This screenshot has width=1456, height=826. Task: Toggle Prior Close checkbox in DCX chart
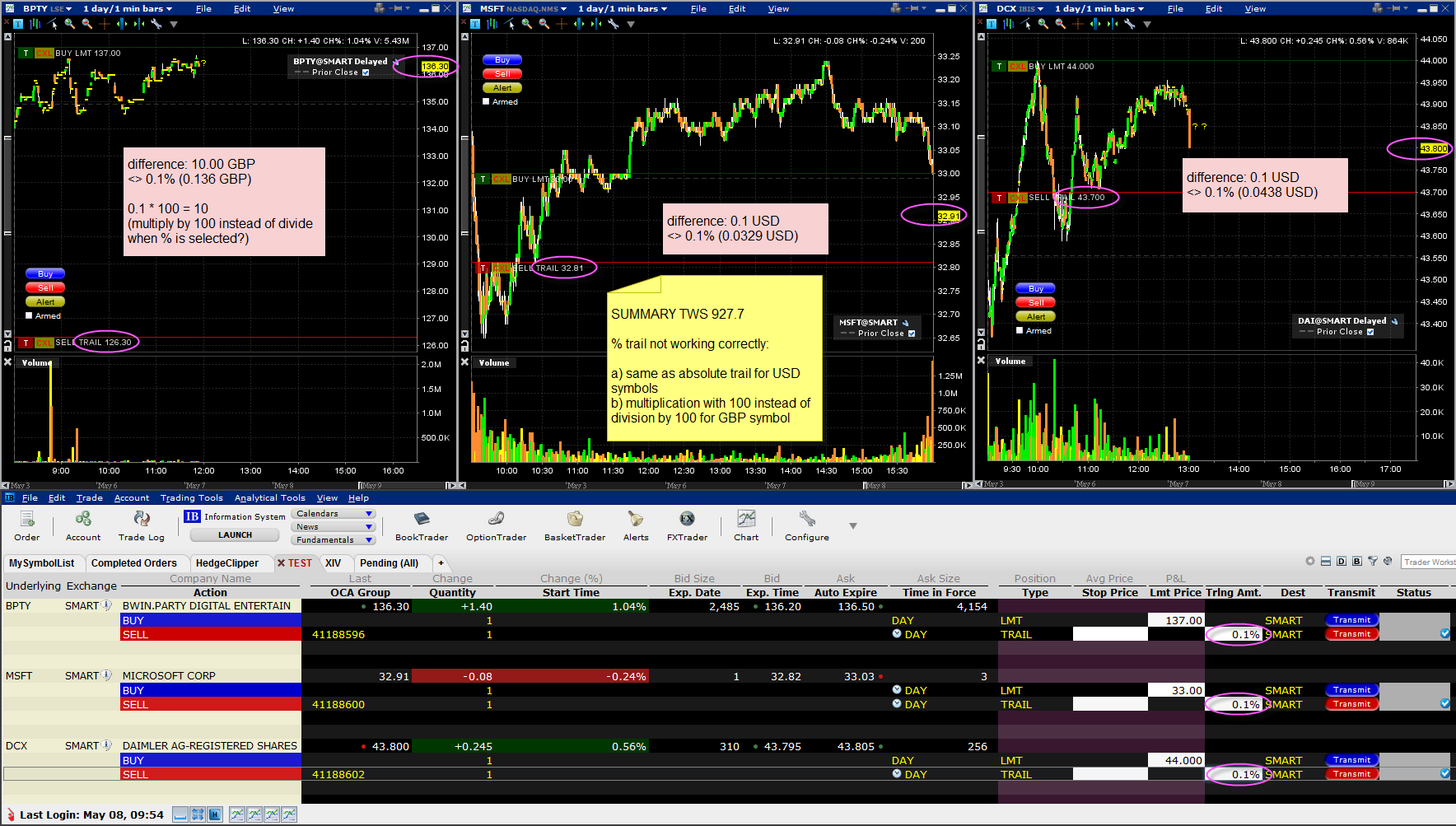(1370, 332)
